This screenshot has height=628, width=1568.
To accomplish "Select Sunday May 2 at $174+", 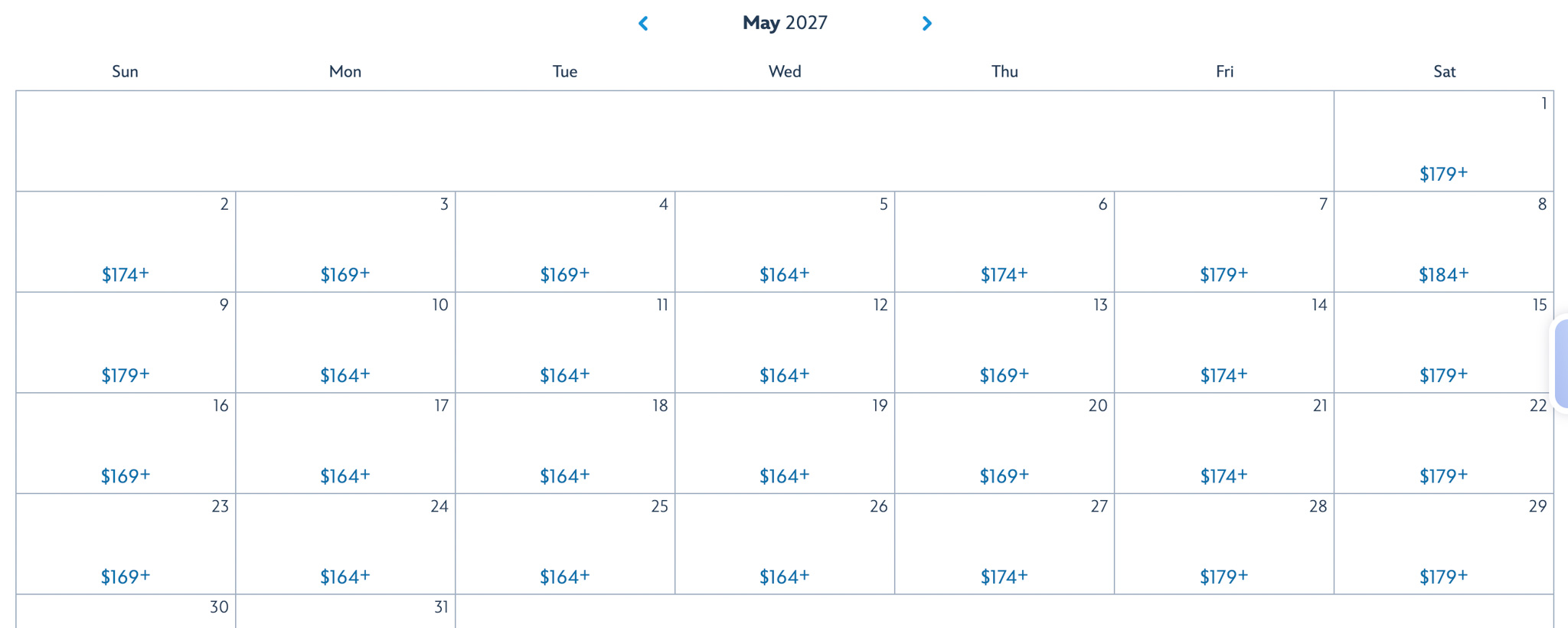I will pos(126,242).
